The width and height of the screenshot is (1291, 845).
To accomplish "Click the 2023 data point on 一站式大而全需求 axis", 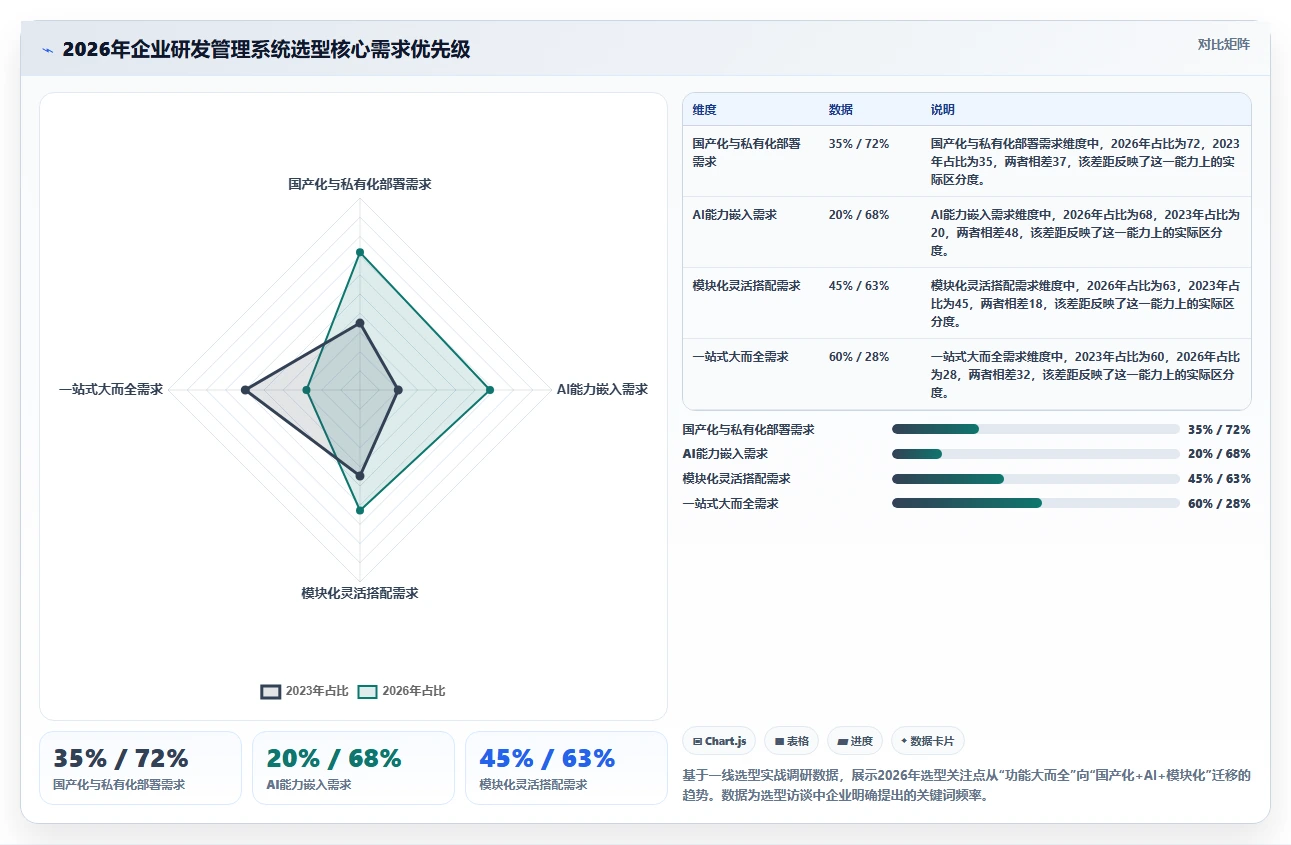I will click(x=245, y=390).
